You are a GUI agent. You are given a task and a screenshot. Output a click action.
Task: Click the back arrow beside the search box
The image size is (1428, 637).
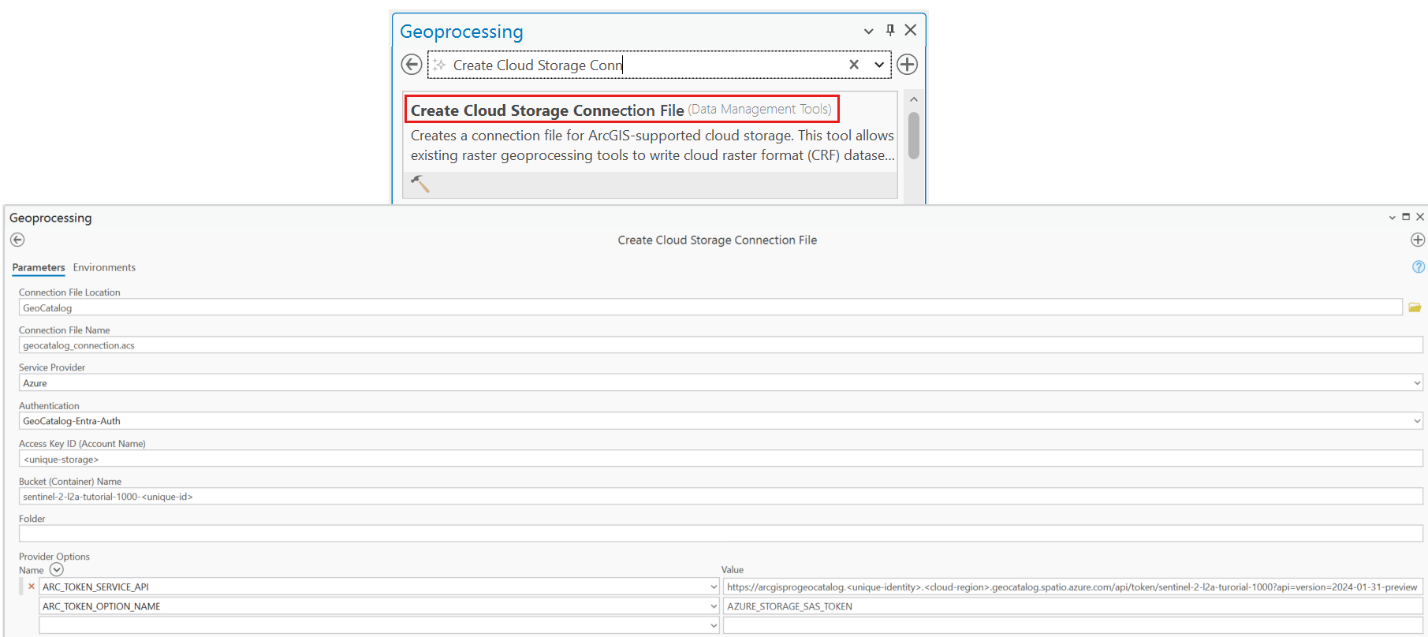411,64
